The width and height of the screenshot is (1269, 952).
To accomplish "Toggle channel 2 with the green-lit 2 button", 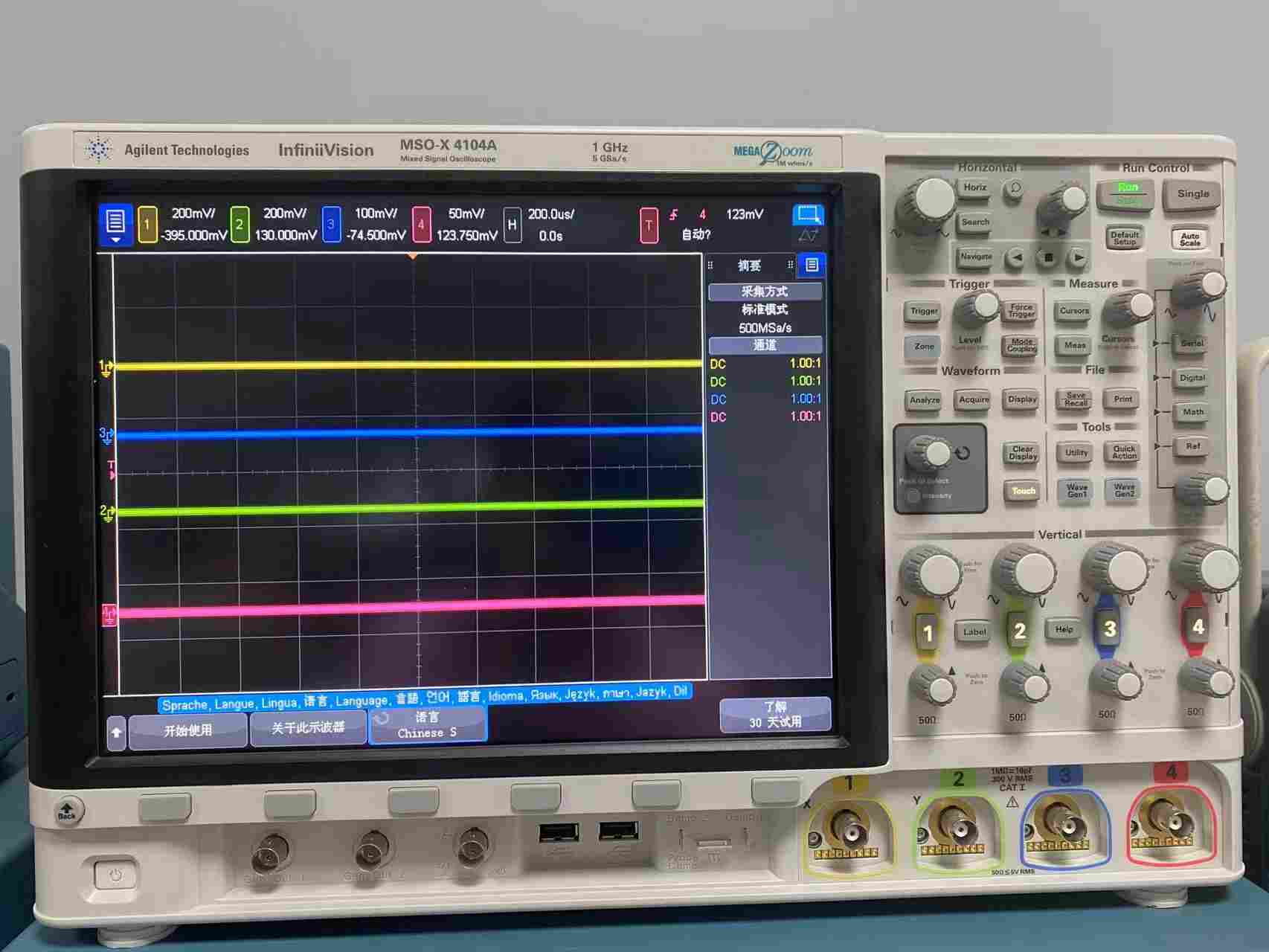I will click(1019, 631).
